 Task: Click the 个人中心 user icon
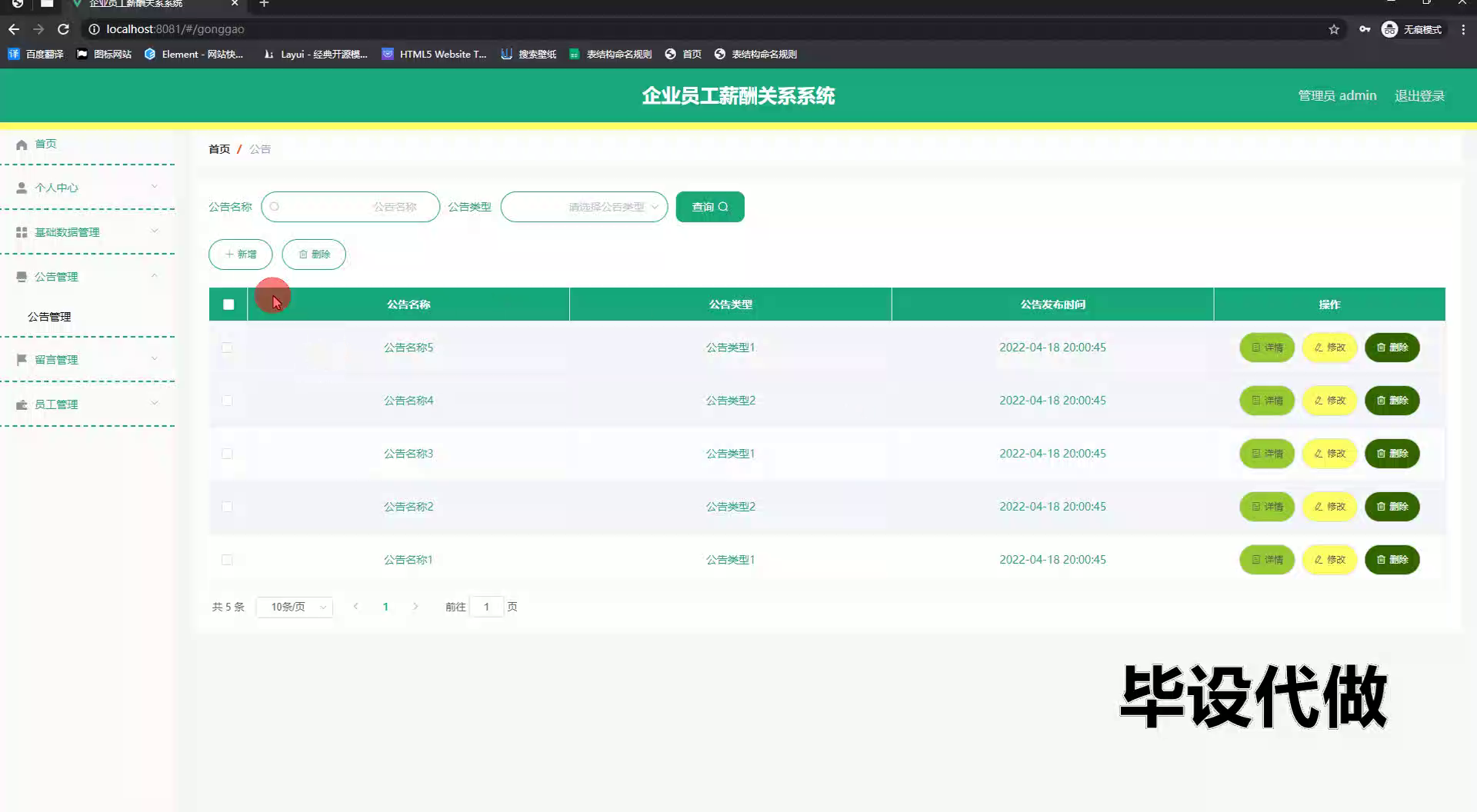tap(22, 188)
